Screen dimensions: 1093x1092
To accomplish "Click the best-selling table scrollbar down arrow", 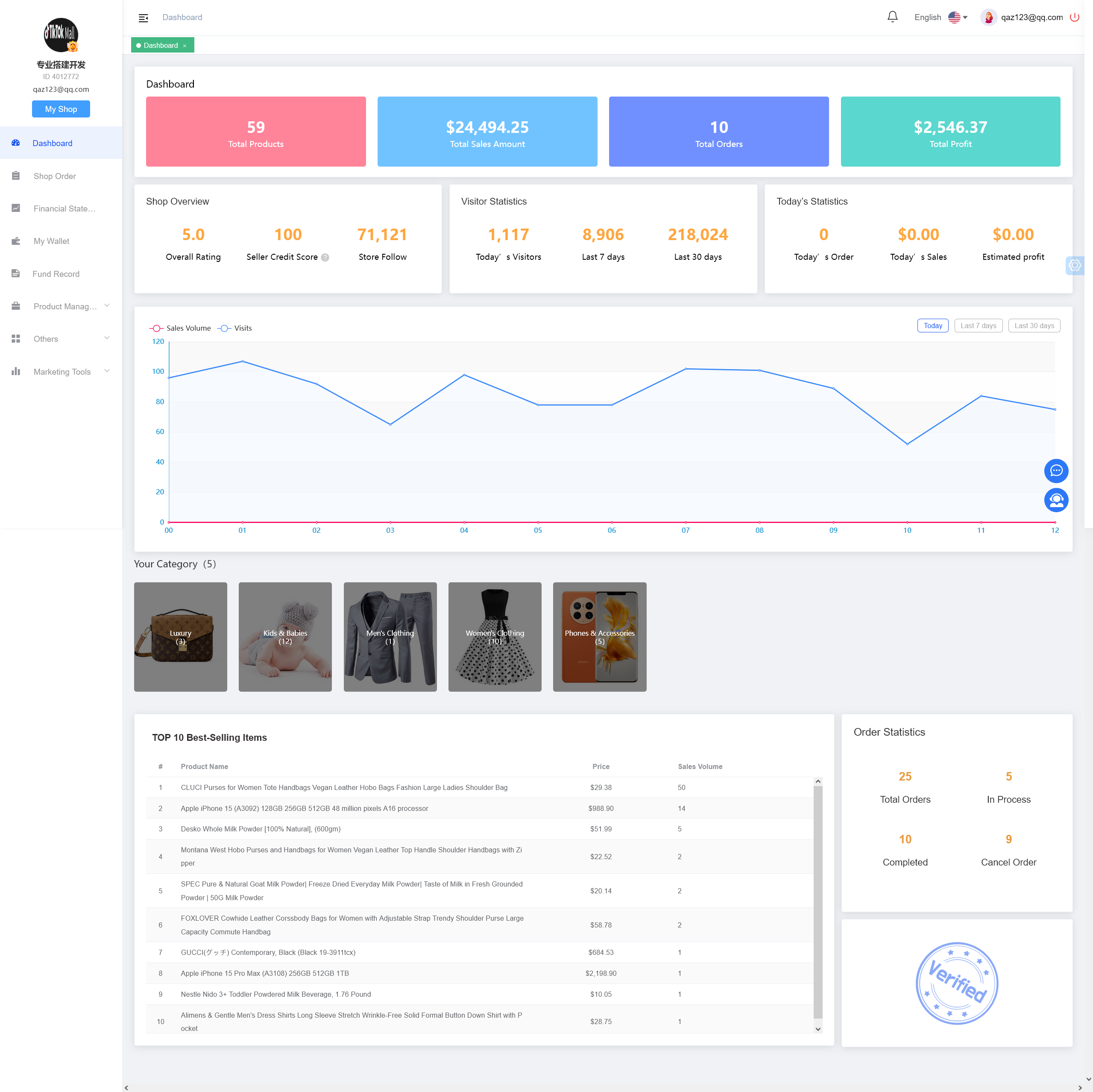I will click(x=818, y=1029).
